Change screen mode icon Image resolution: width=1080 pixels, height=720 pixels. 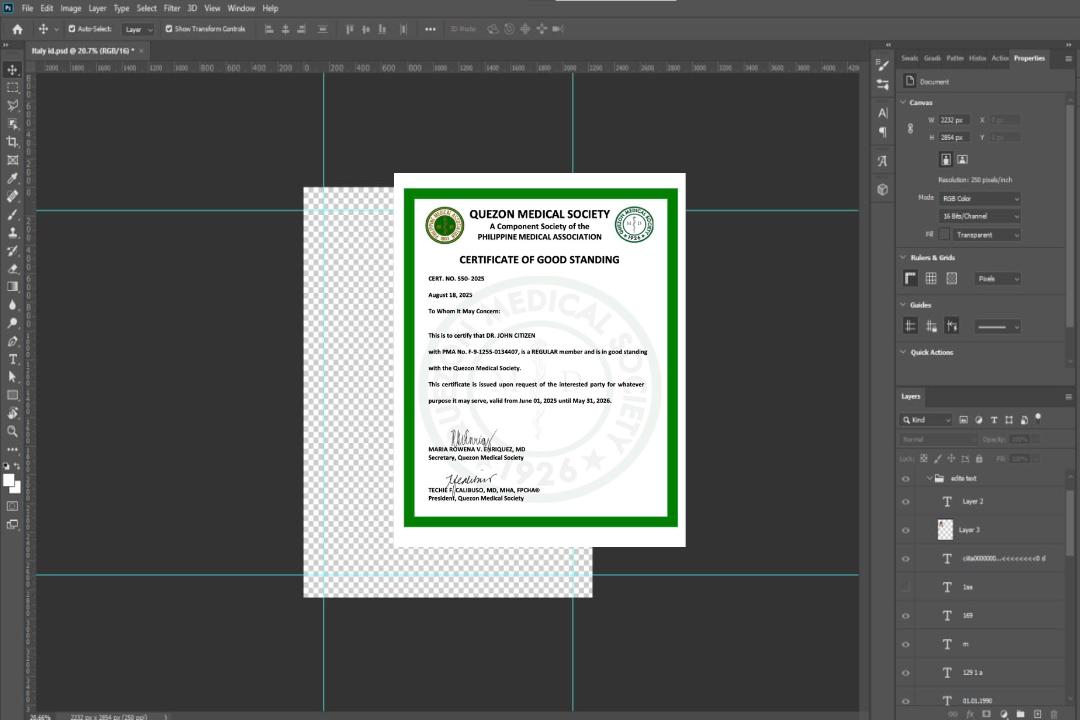12,524
